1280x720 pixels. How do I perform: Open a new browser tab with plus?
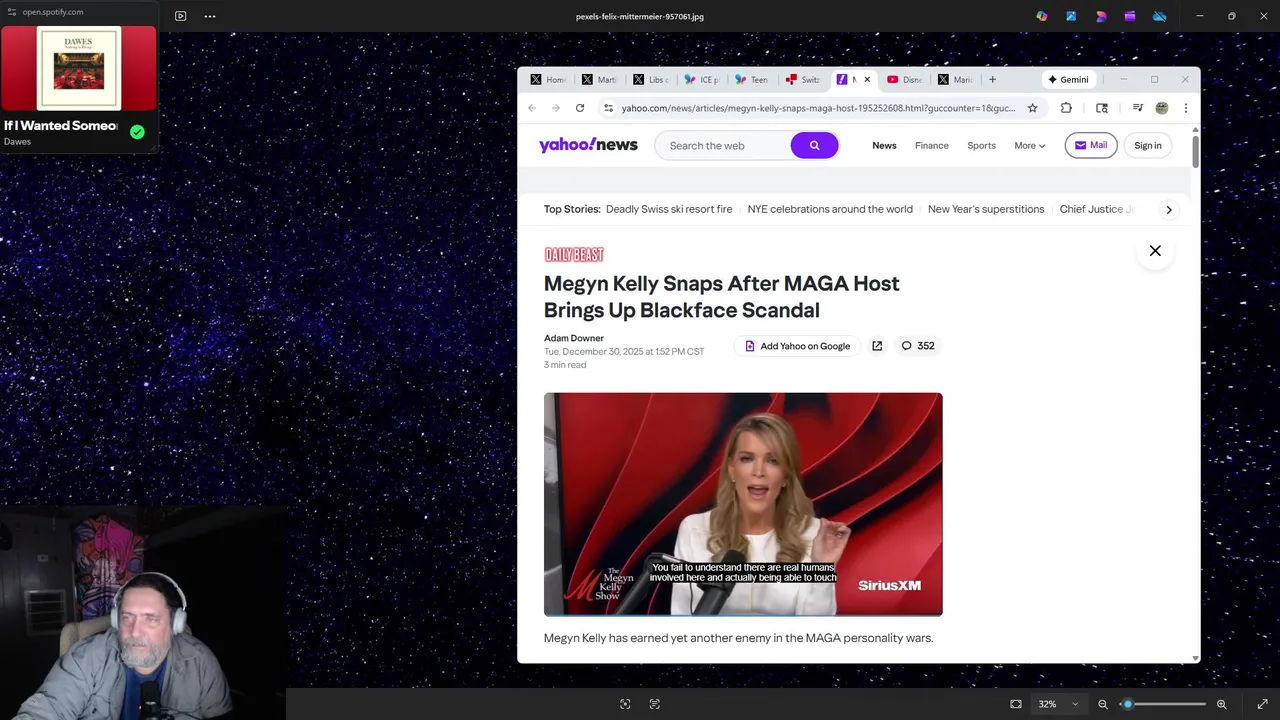pyautogui.click(x=992, y=80)
